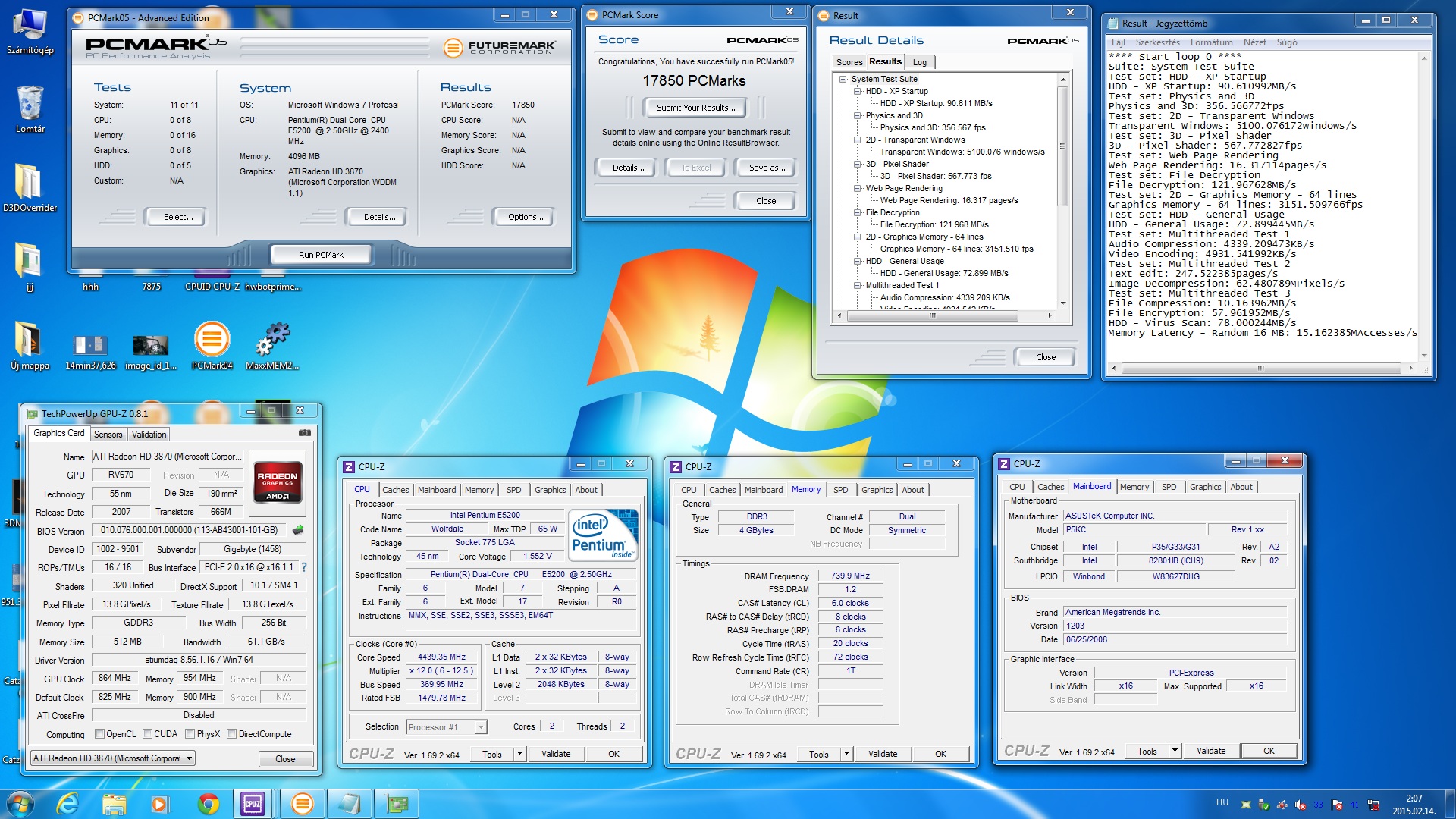
Task: Click Notepad horizontal scrollbar
Action: (1260, 369)
